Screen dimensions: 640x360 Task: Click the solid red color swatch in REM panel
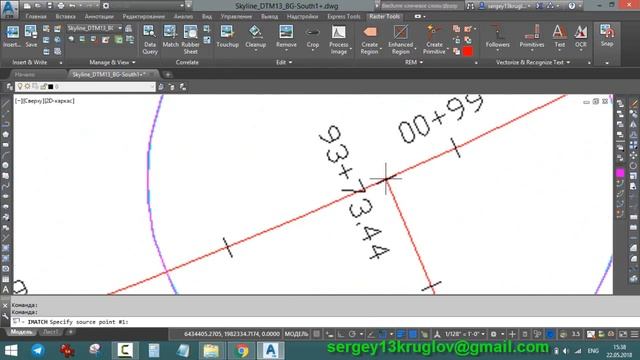(x=468, y=51)
